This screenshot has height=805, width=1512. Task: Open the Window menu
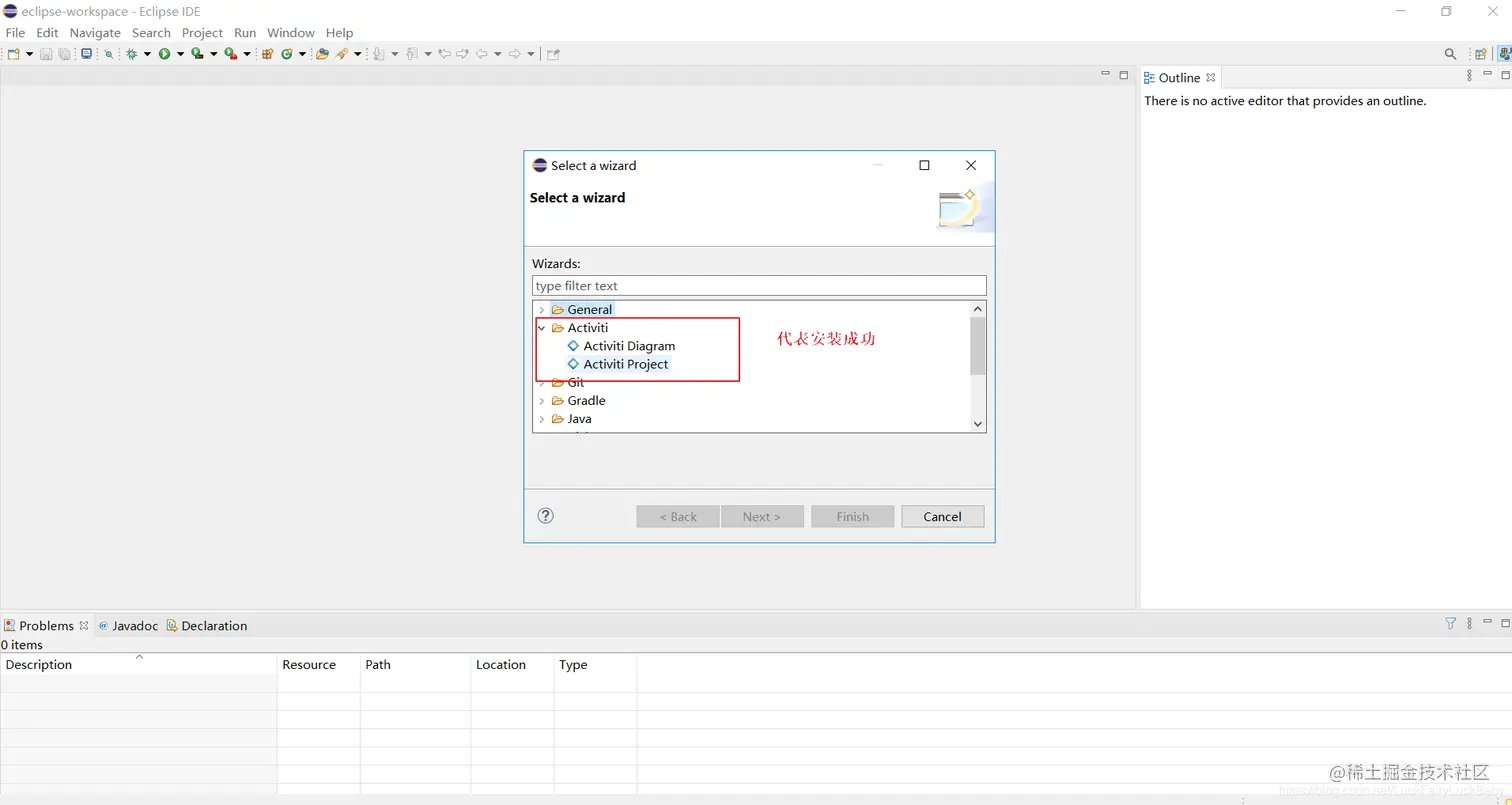coord(291,33)
